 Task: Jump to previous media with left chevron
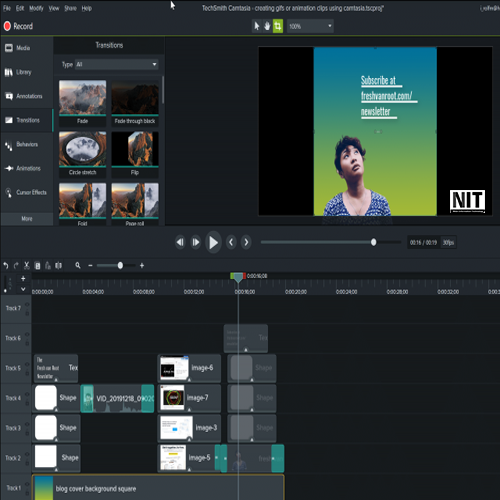pyautogui.click(x=231, y=242)
